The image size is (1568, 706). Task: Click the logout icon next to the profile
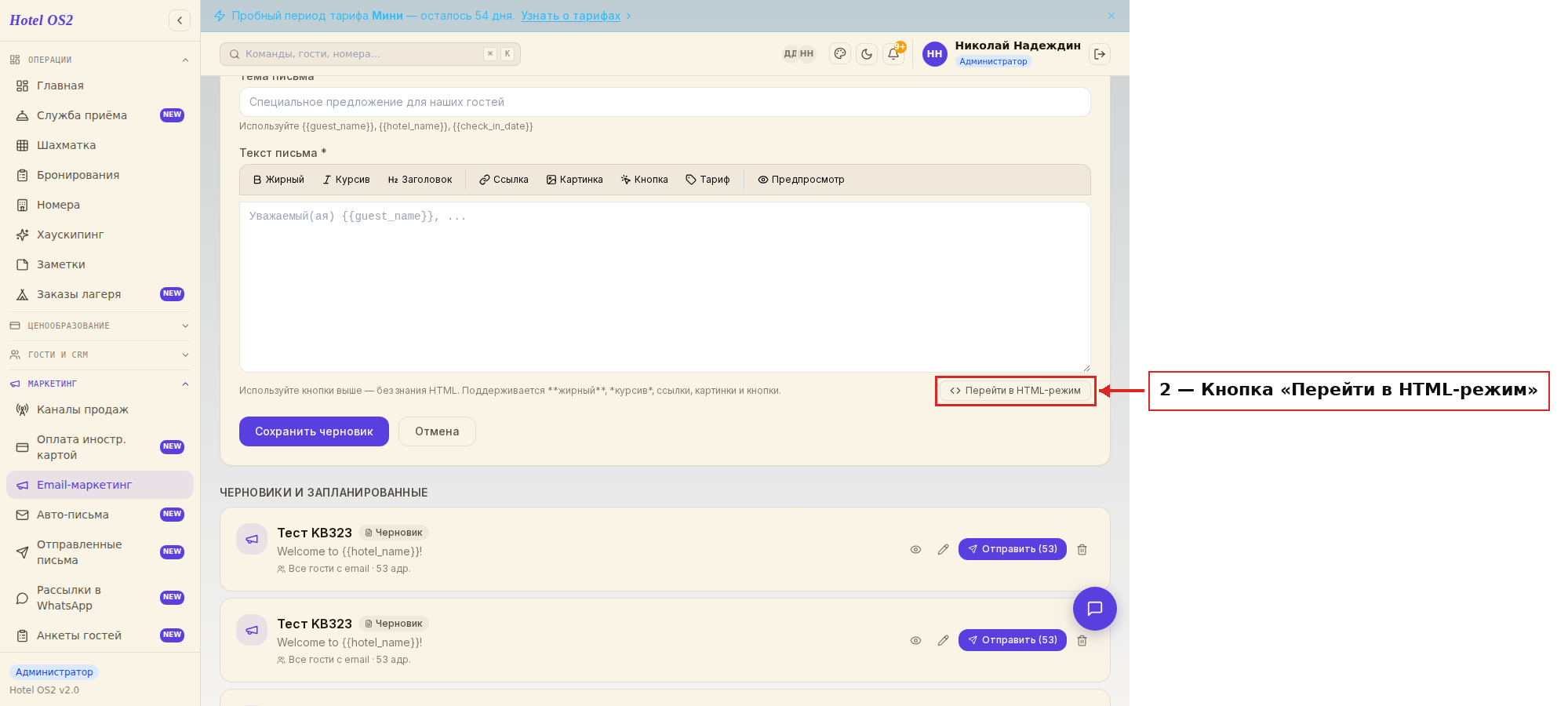[1100, 54]
